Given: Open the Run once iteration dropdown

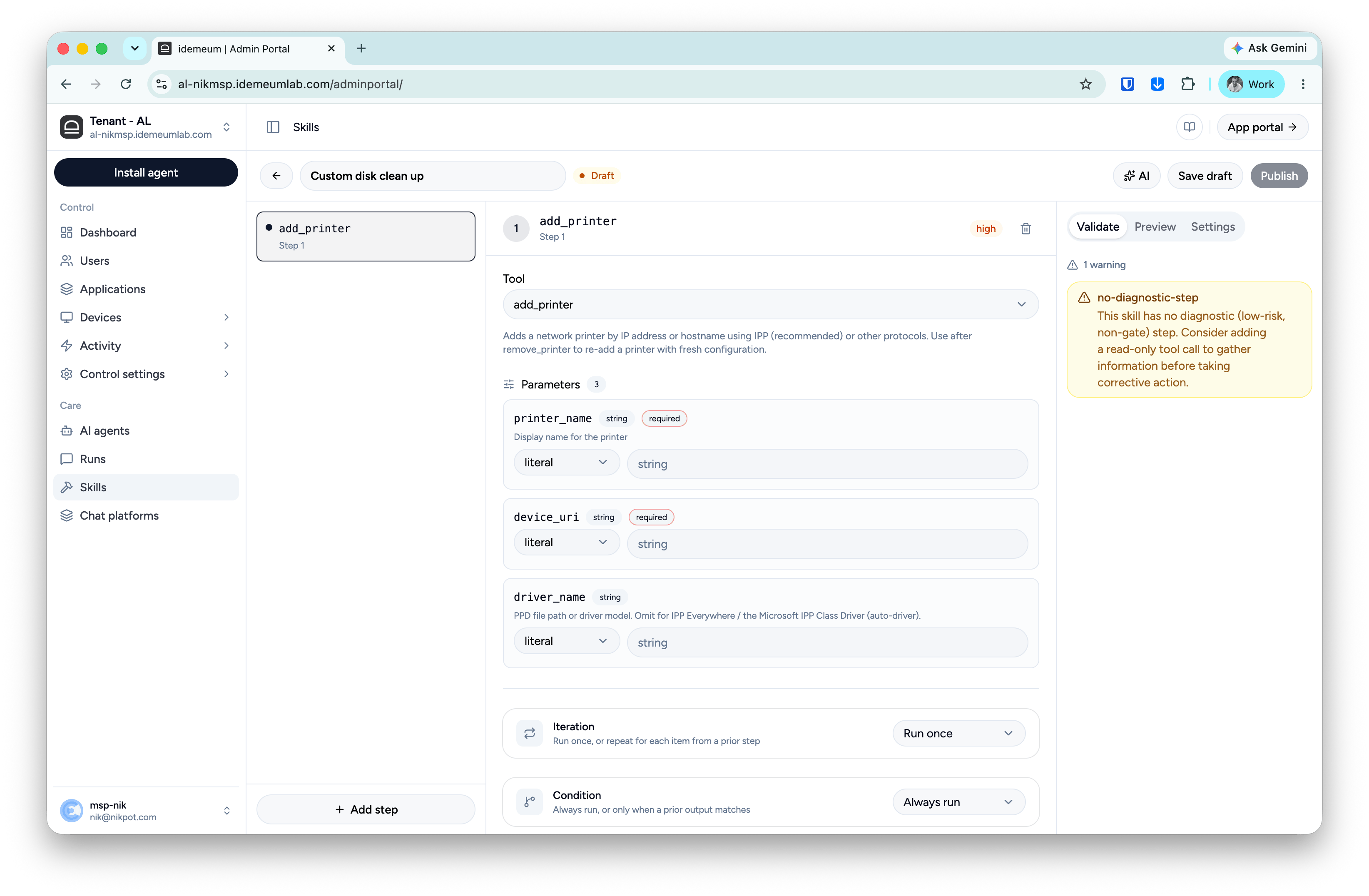Looking at the screenshot, I should 958,733.
